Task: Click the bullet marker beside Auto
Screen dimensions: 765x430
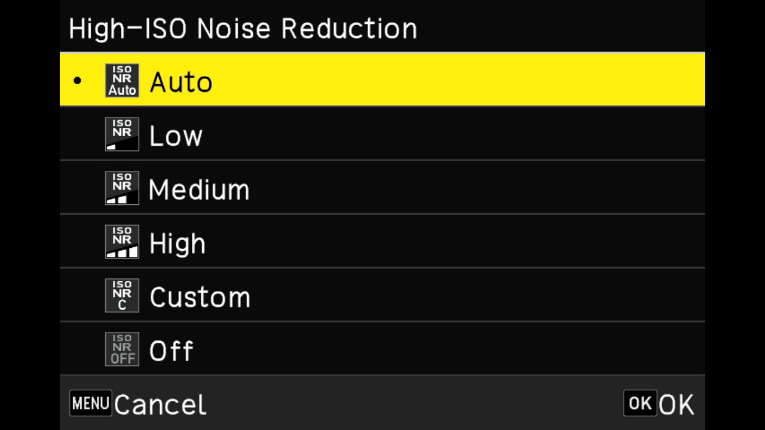Action: tap(78, 80)
